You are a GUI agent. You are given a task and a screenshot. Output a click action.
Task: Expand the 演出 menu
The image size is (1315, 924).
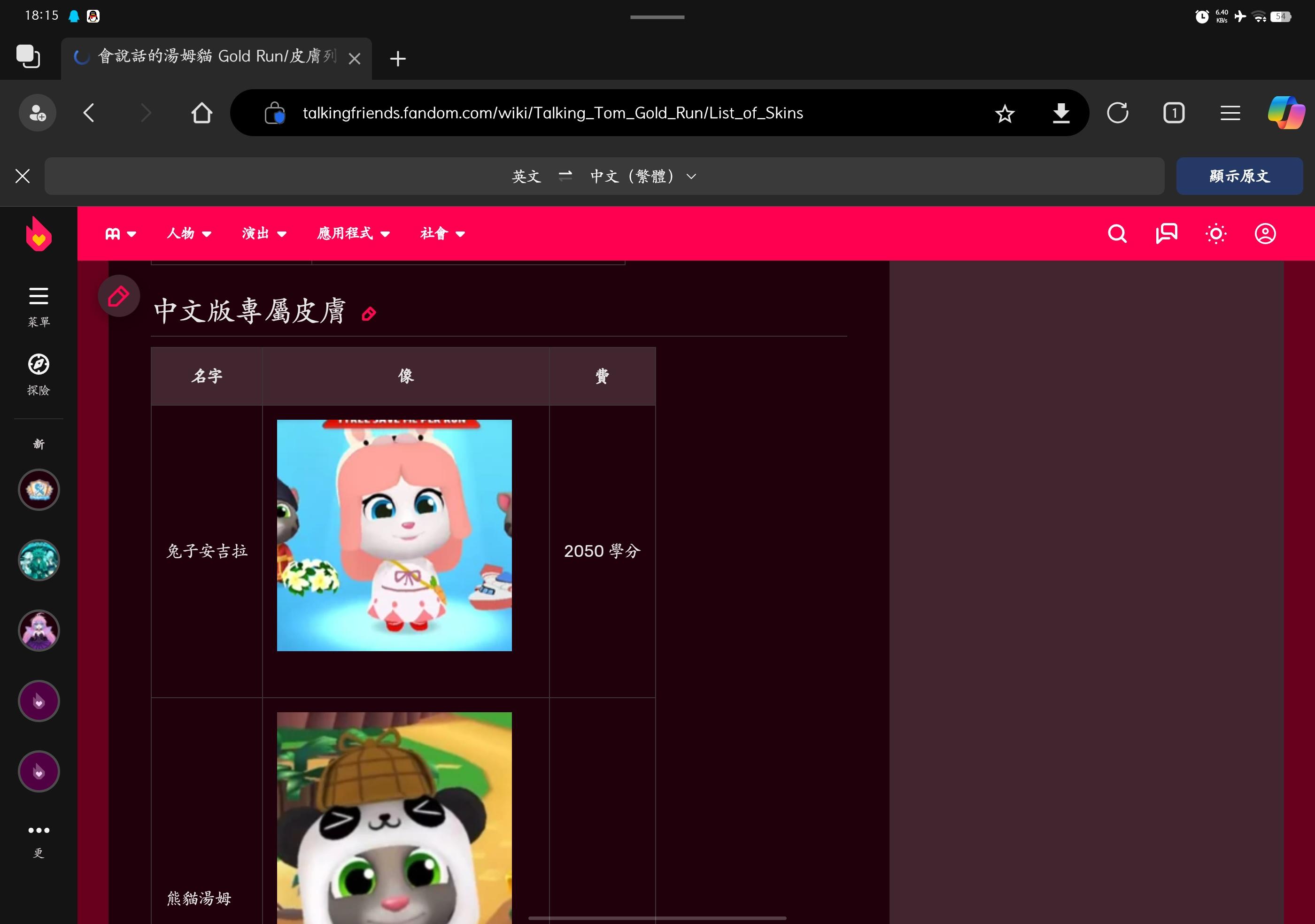pyautogui.click(x=264, y=233)
